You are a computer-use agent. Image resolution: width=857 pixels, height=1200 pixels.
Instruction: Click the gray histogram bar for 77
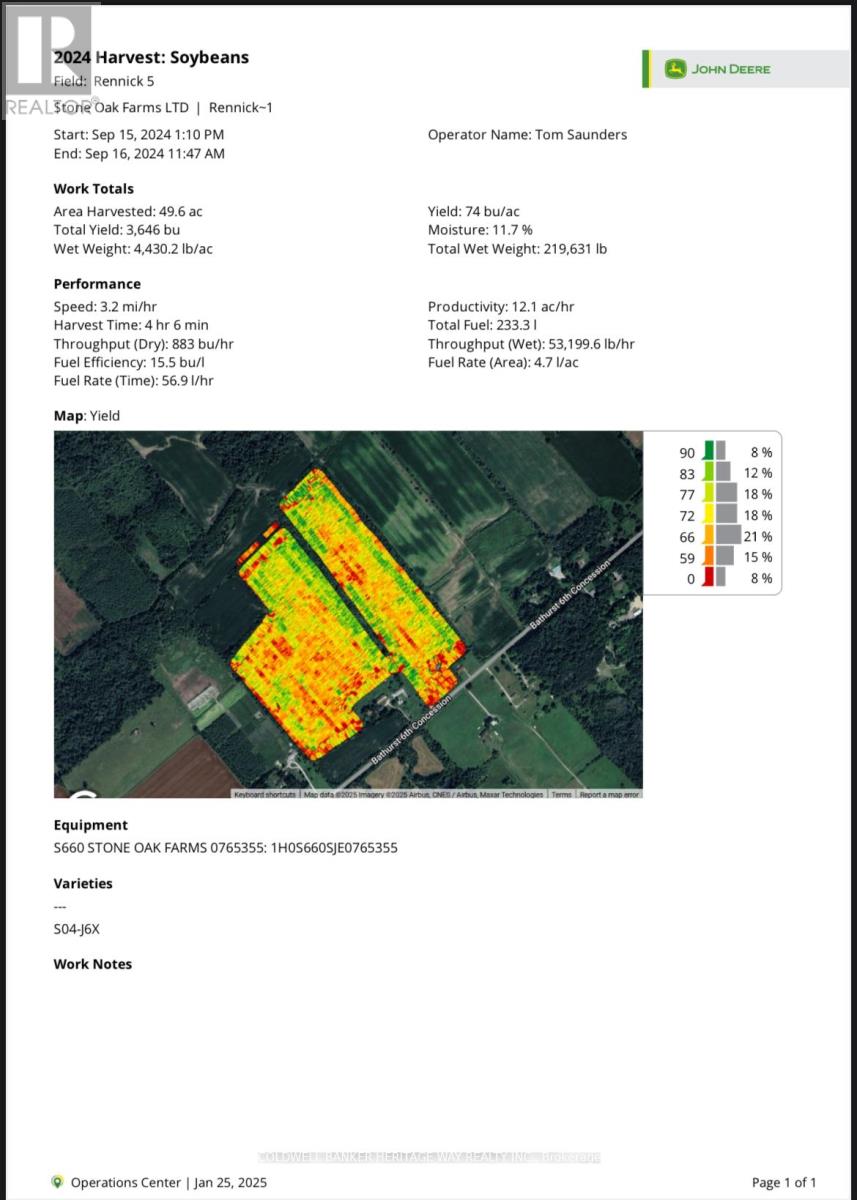point(726,494)
